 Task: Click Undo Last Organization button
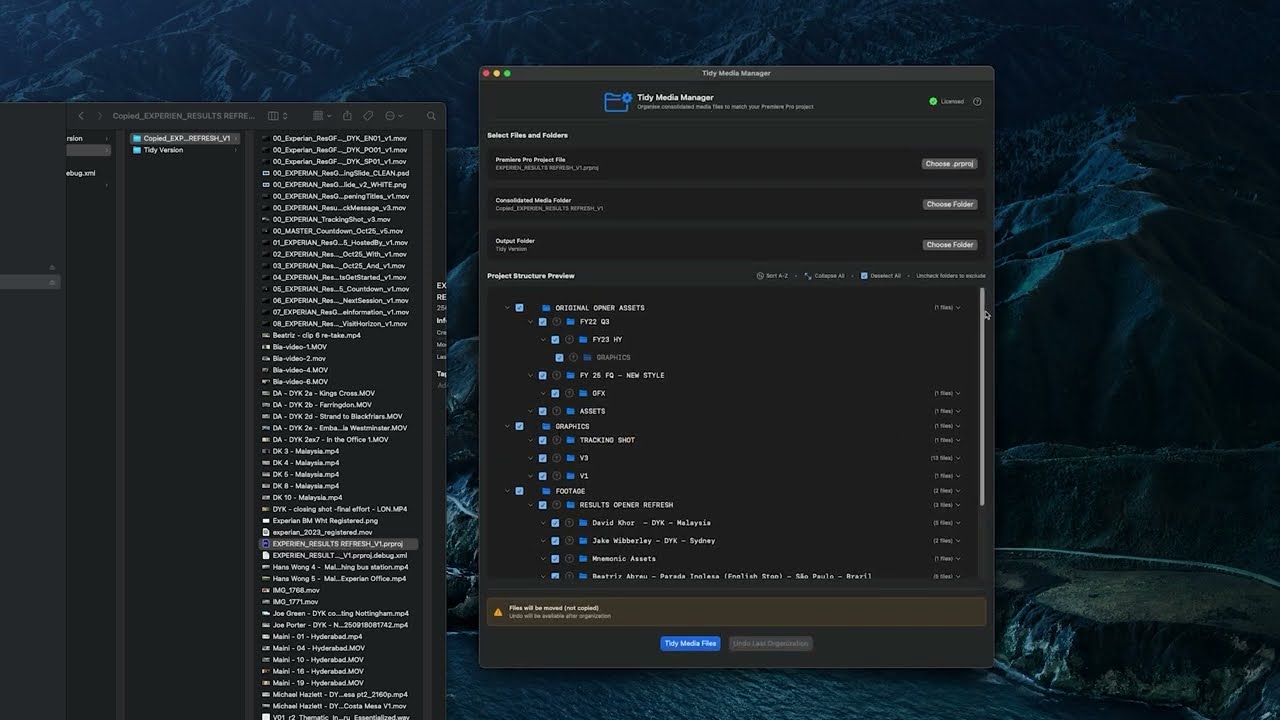[x=770, y=643]
